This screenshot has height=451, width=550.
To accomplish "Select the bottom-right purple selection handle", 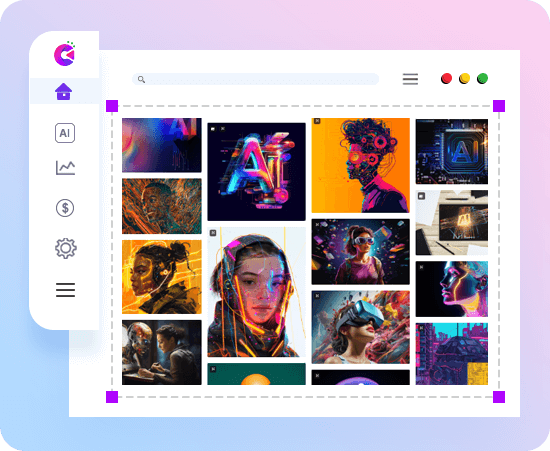I will pyautogui.click(x=499, y=397).
